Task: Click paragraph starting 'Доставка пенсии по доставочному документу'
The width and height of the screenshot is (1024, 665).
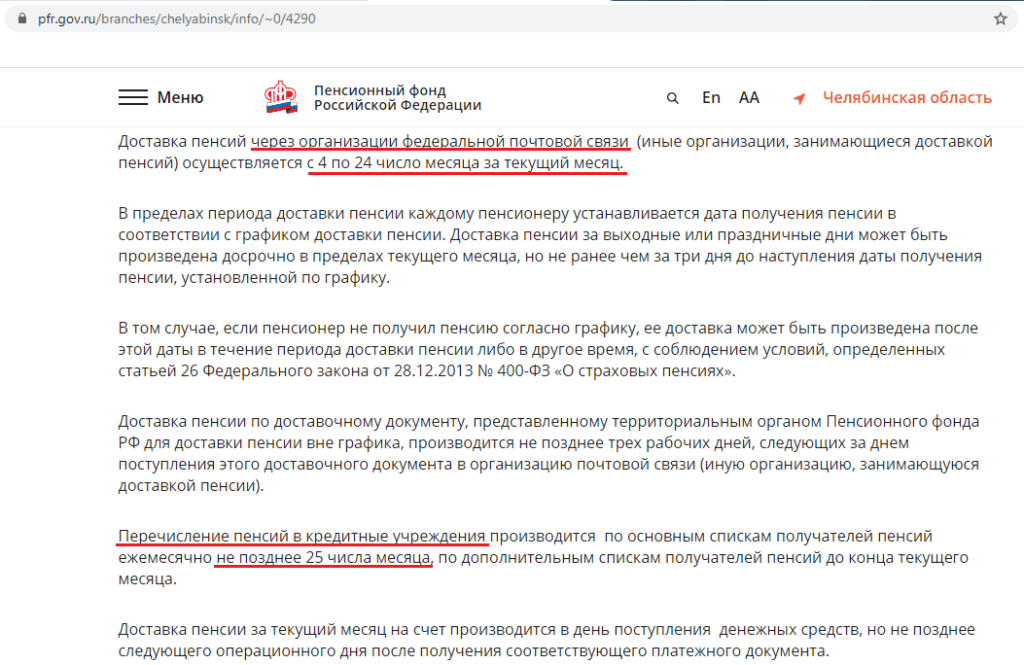Action: [x=549, y=453]
